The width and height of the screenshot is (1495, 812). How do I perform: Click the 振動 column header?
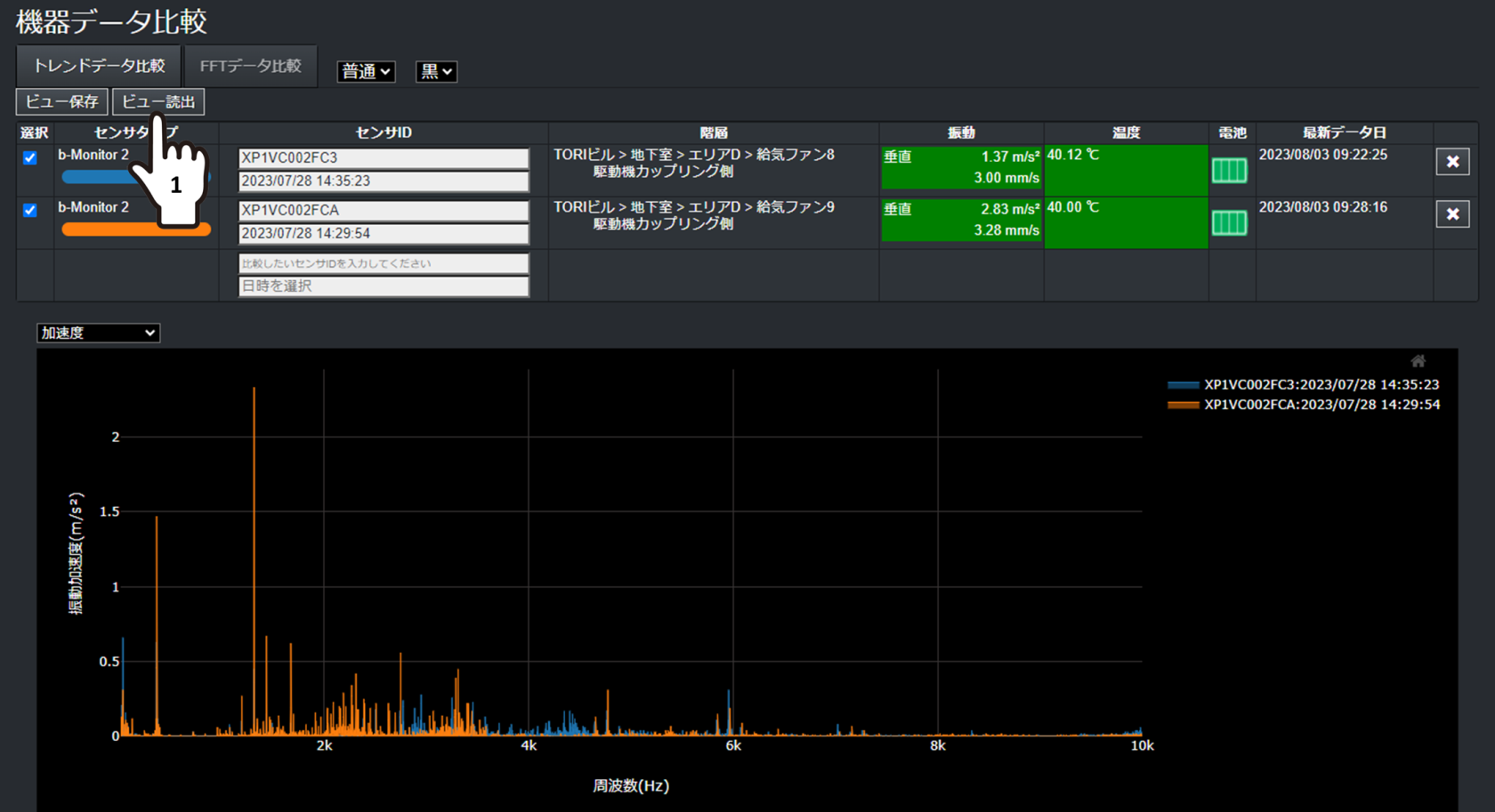[x=961, y=133]
